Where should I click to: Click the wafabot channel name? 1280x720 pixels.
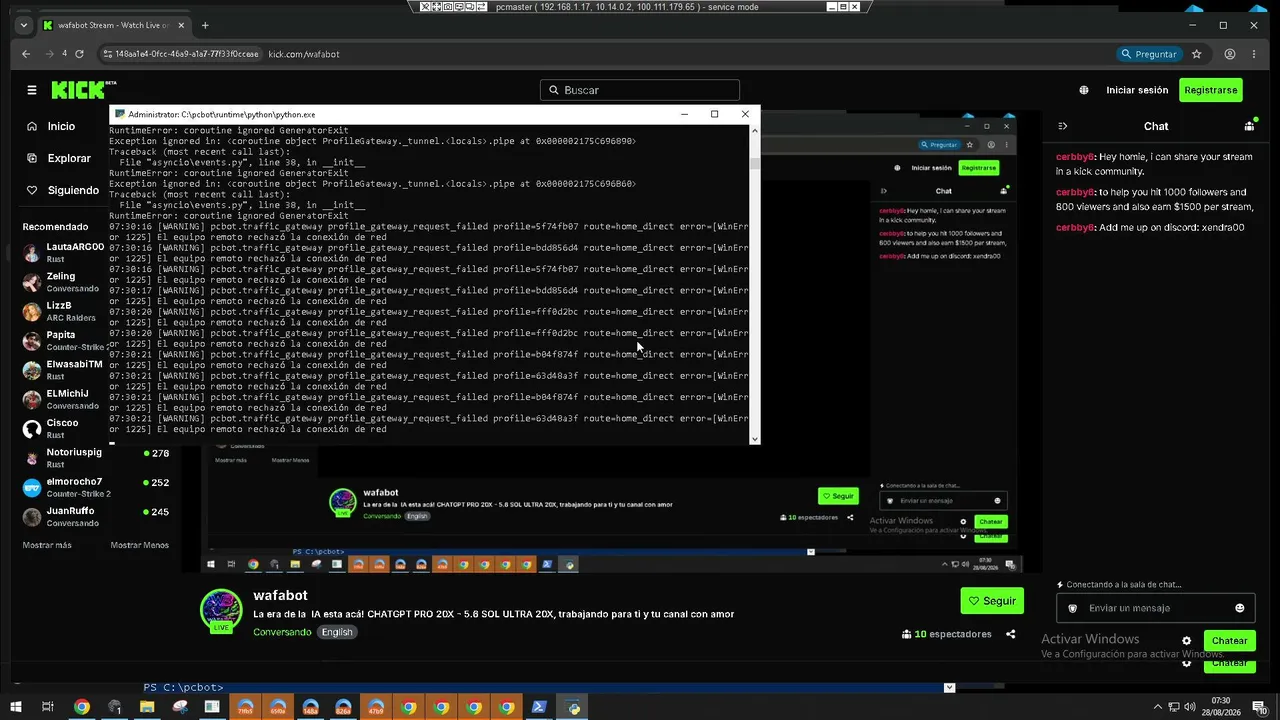pyautogui.click(x=280, y=595)
